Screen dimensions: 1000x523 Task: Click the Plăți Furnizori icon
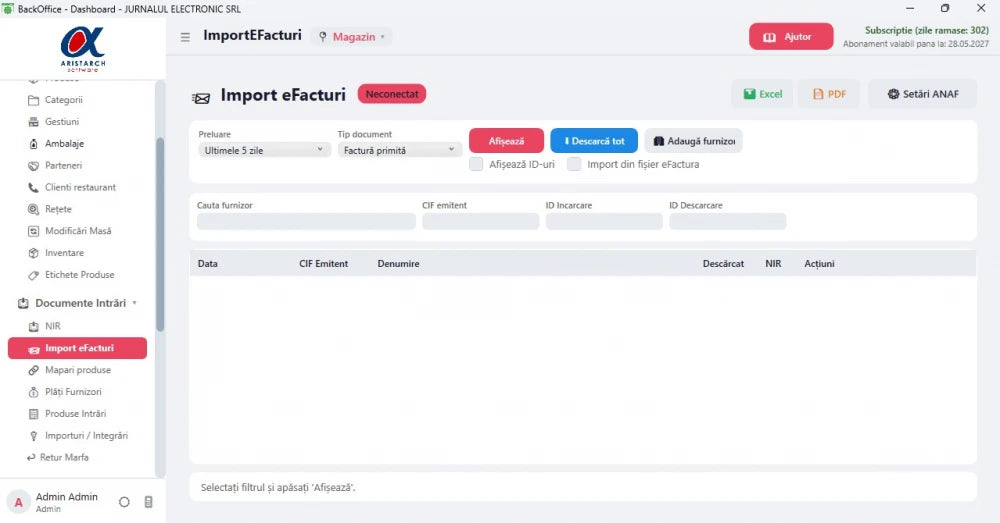click(x=33, y=392)
